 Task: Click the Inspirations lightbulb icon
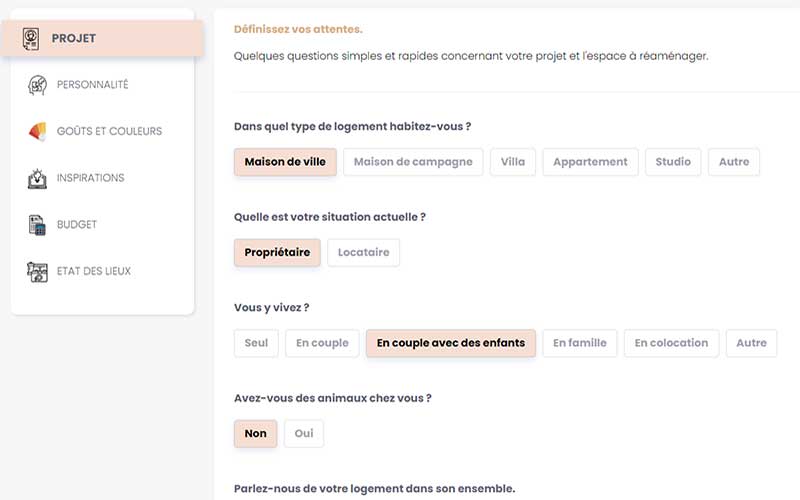tap(37, 178)
